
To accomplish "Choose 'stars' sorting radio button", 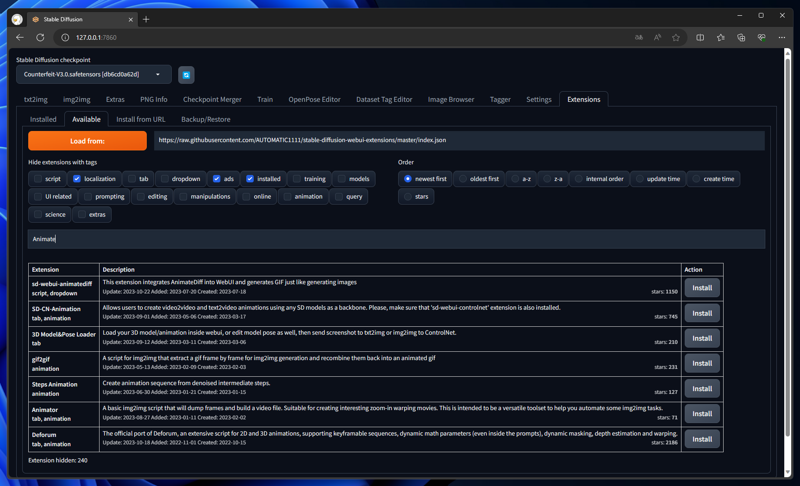I will coord(407,197).
